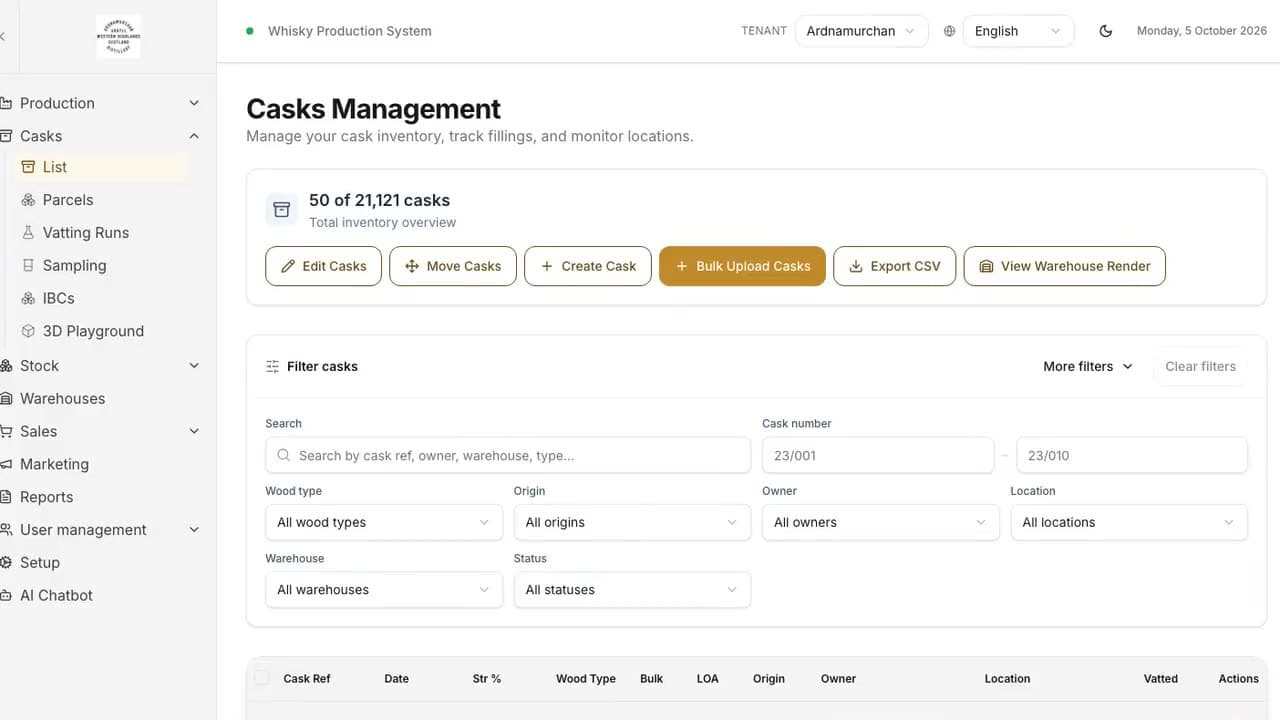The height and width of the screenshot is (720, 1280).
Task: Click the View Warehouse Render button
Action: pos(1064,266)
